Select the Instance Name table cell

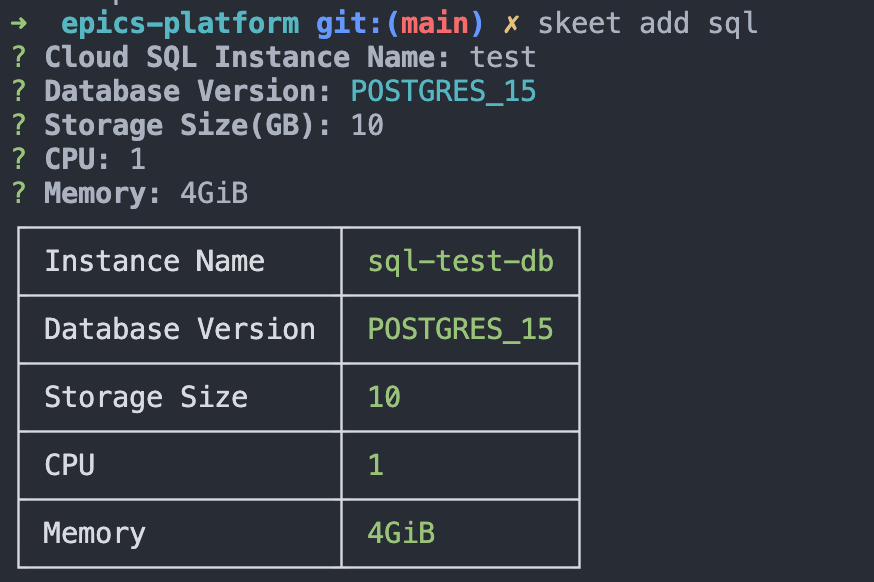[x=155, y=262]
